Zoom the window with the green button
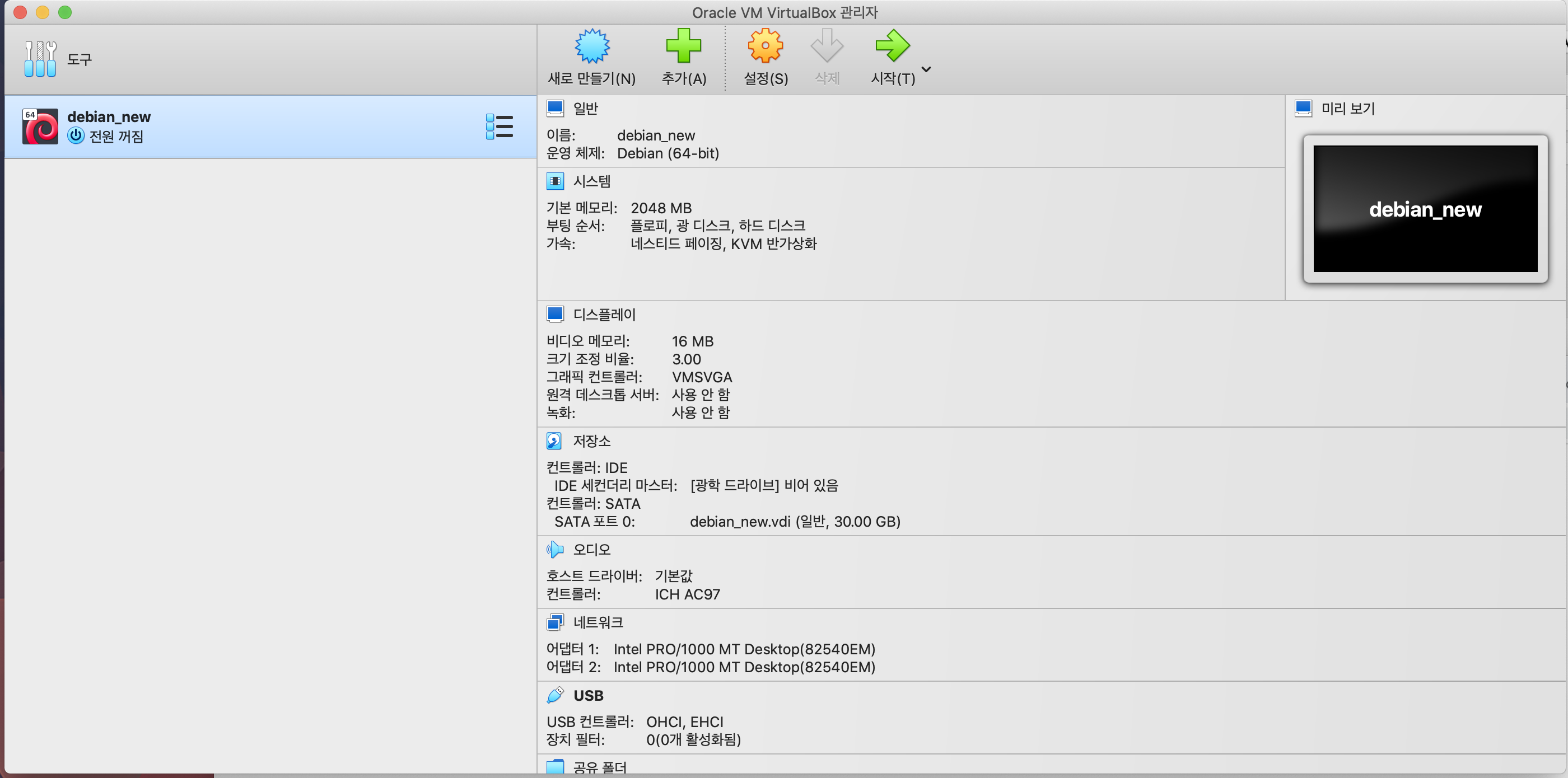This screenshot has width=1568, height=778. [65, 12]
